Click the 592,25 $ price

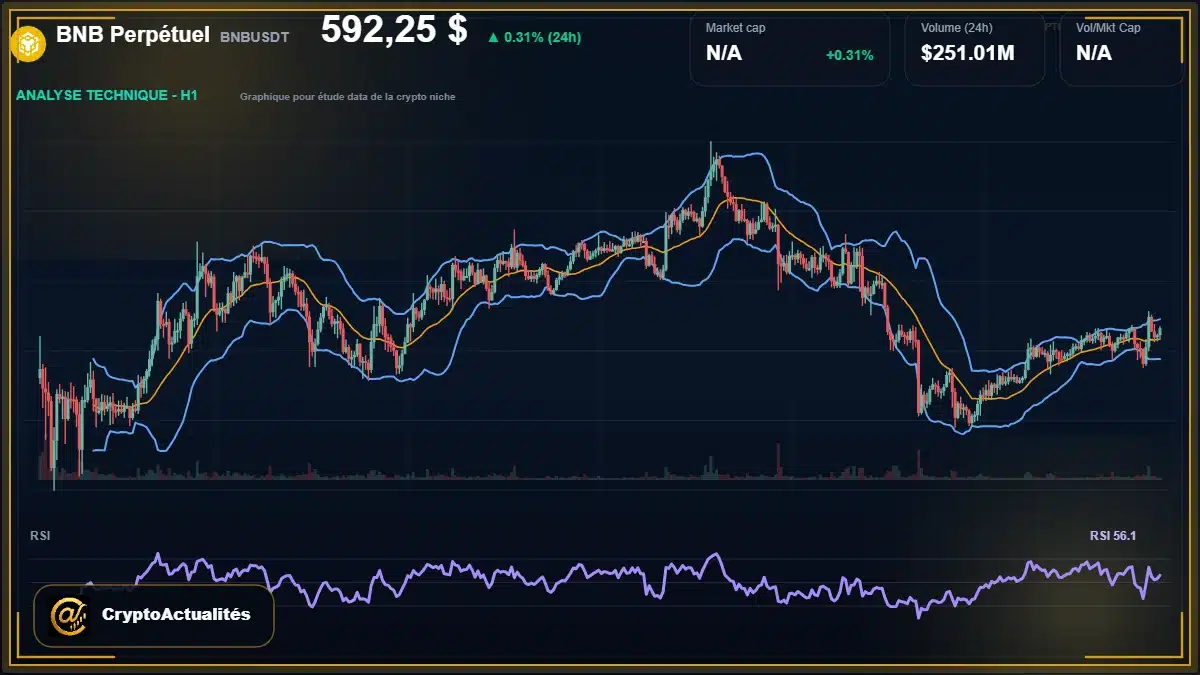pos(394,30)
